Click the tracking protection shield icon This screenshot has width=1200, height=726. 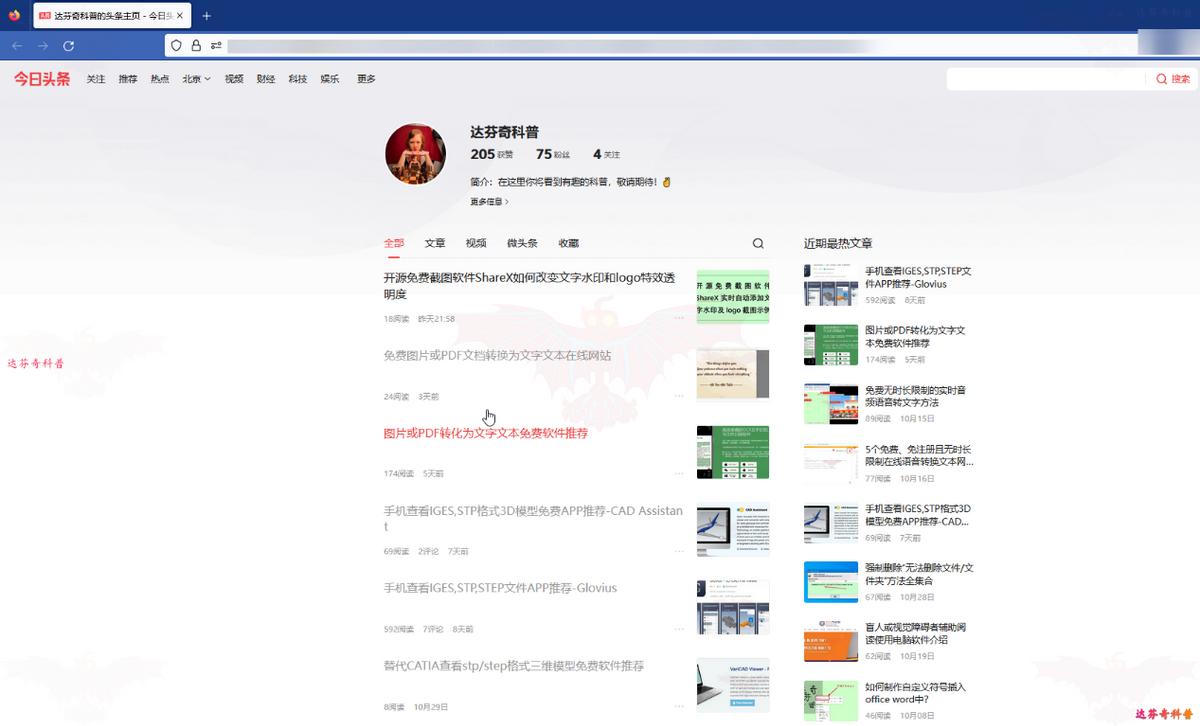176,46
